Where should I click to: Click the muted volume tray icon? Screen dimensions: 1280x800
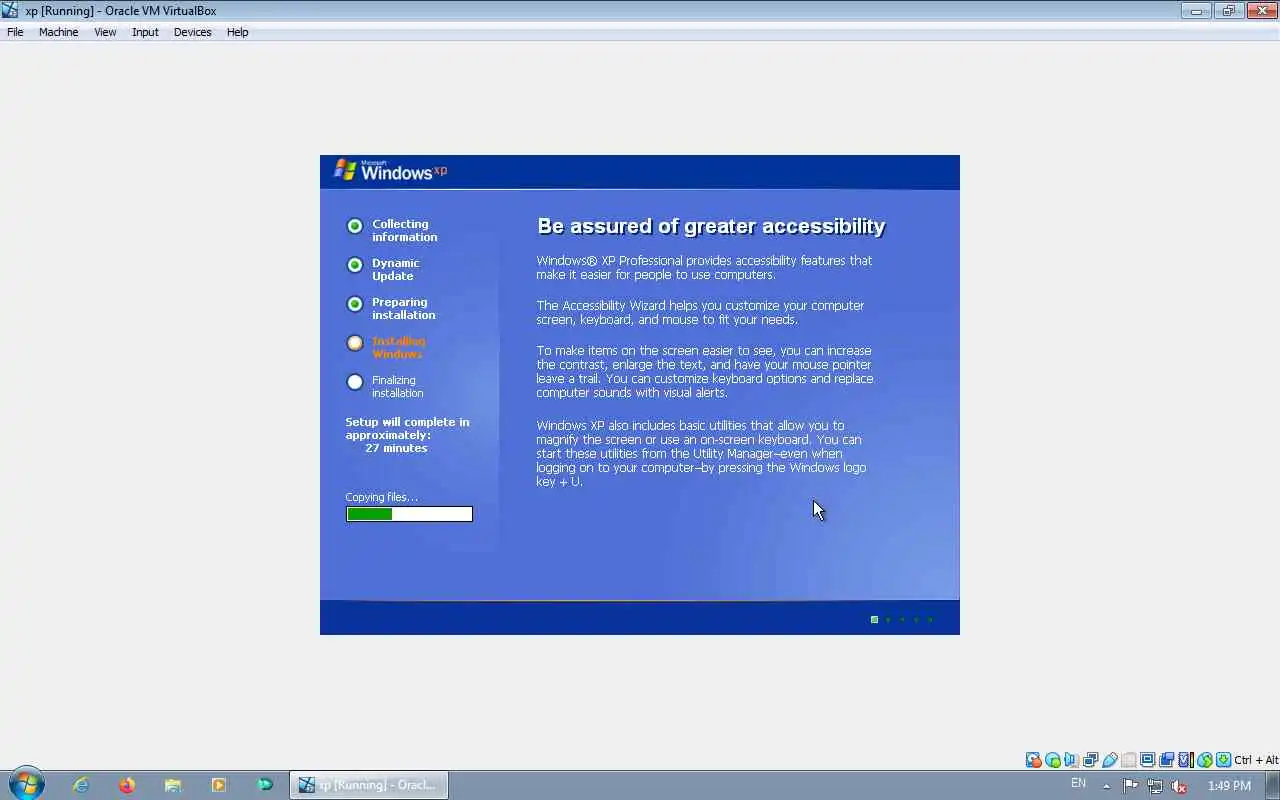tap(1180, 786)
